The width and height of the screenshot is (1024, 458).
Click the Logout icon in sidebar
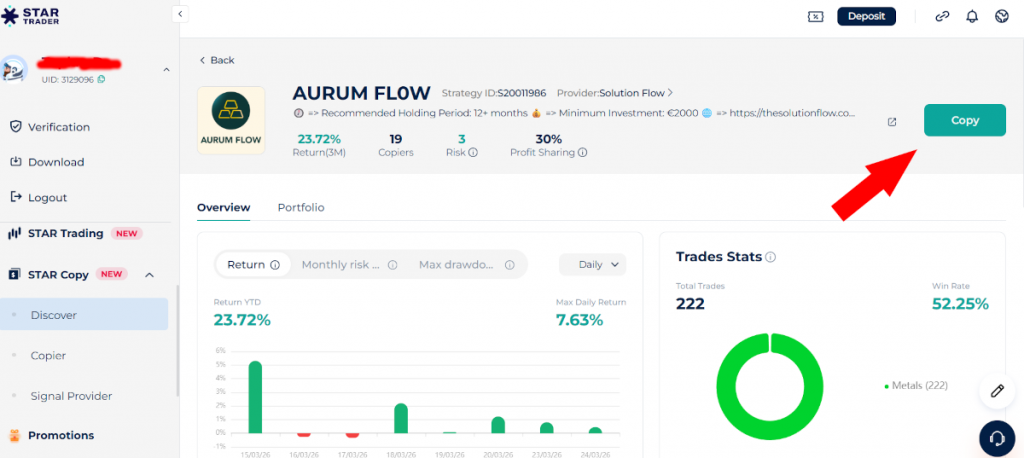point(16,197)
